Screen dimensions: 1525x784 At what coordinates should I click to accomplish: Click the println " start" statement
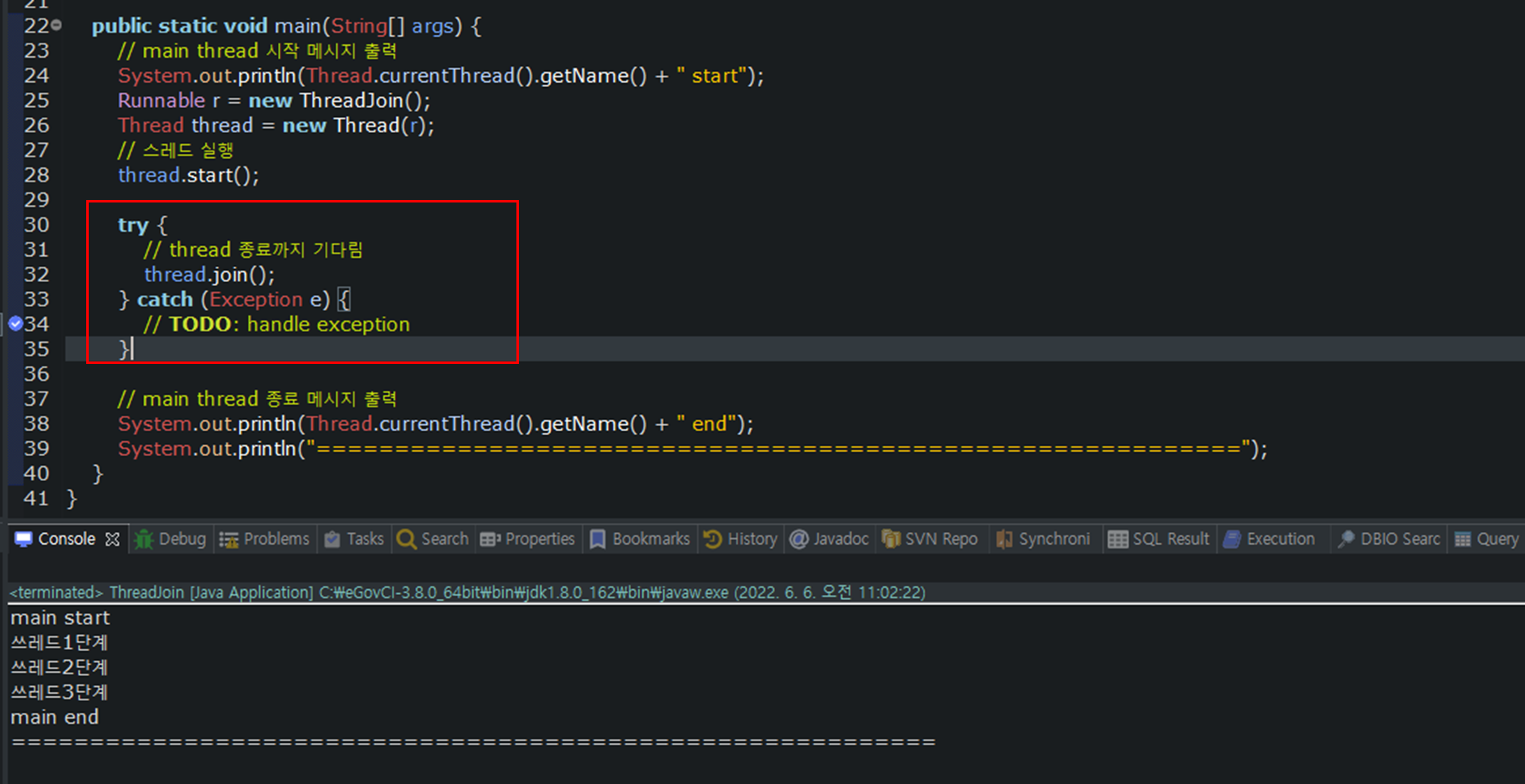pyautogui.click(x=440, y=76)
